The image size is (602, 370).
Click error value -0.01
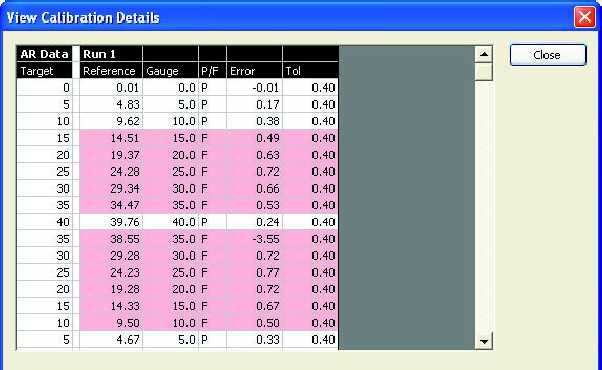254,88
